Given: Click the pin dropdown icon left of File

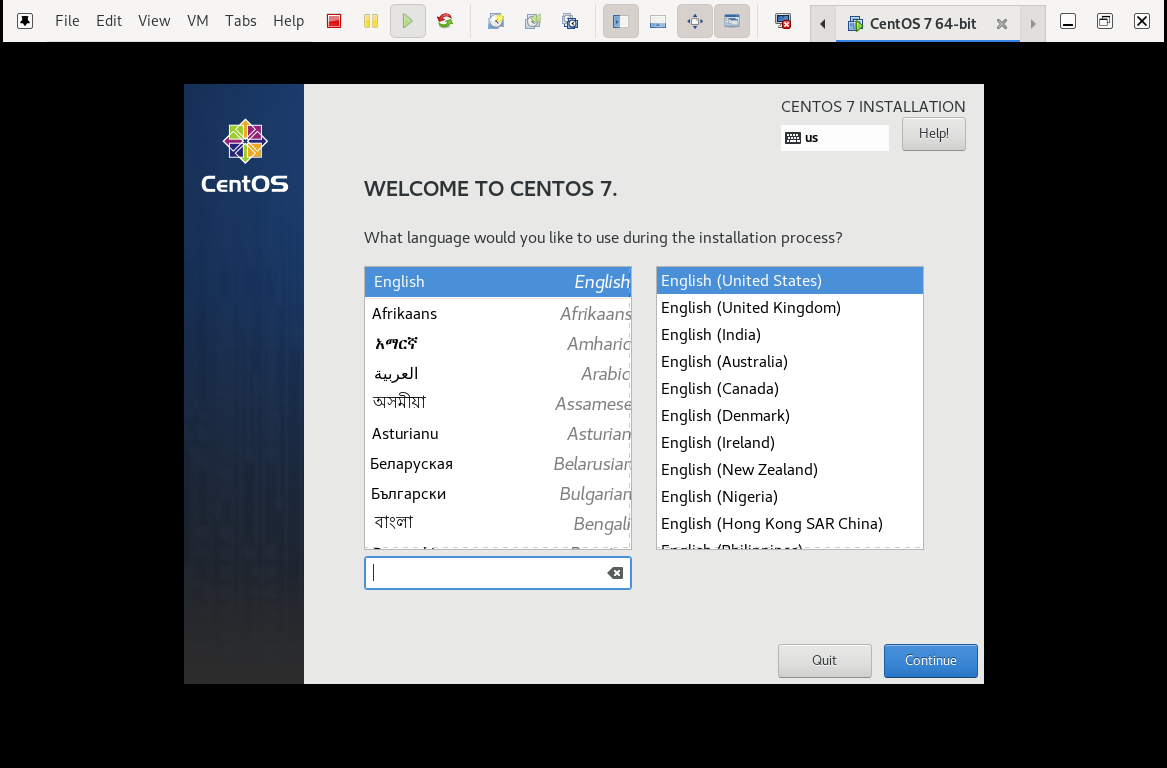Looking at the screenshot, I should 25,21.
